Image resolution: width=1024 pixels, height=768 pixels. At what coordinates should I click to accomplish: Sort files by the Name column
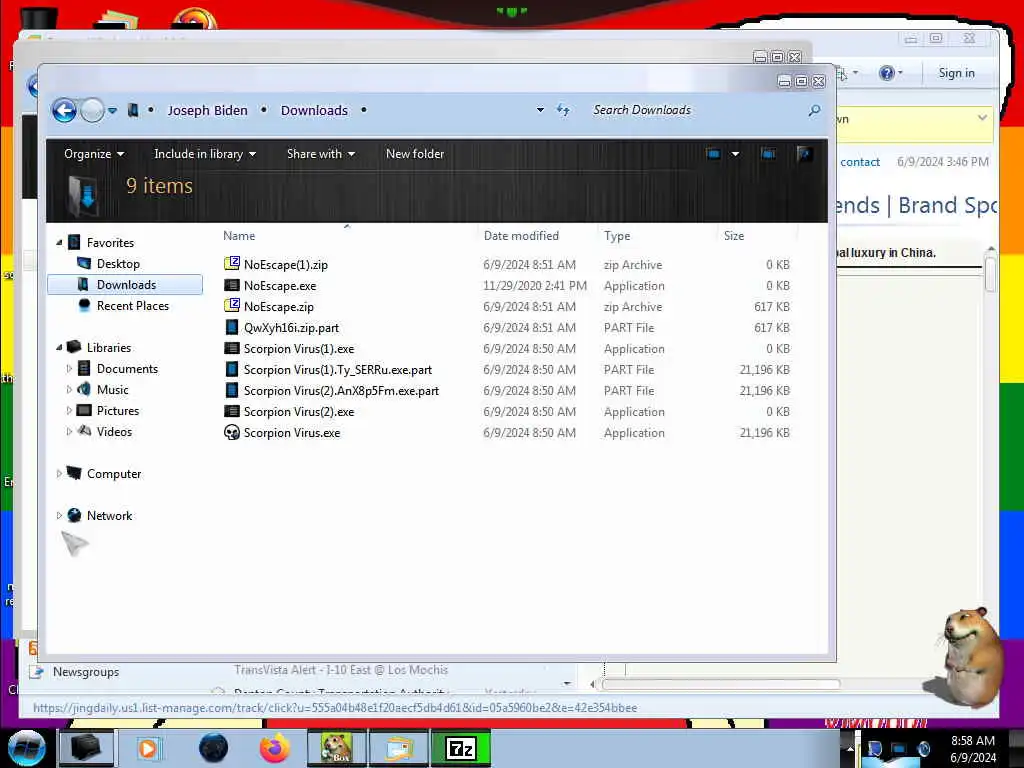pos(239,236)
